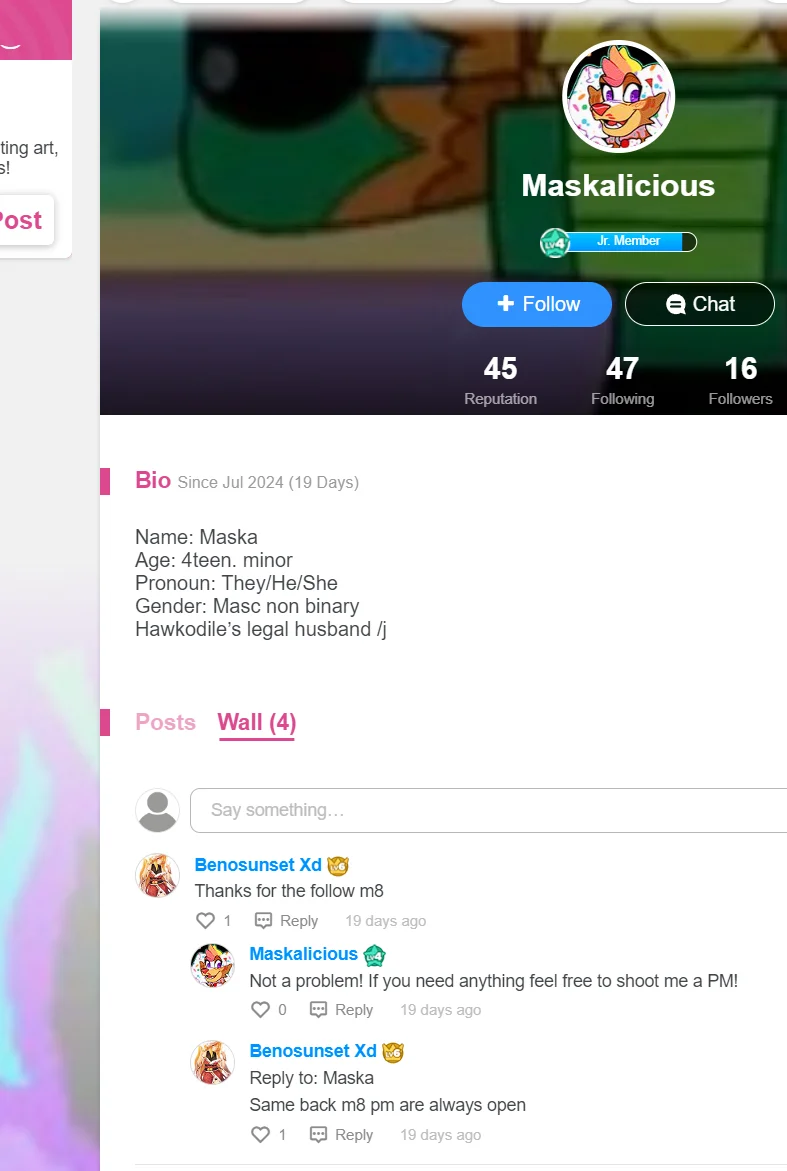Screen dimensions: 787x1171
Task: Like Maskalicious's "Not a problem" reply
Action: [x=260, y=1010]
